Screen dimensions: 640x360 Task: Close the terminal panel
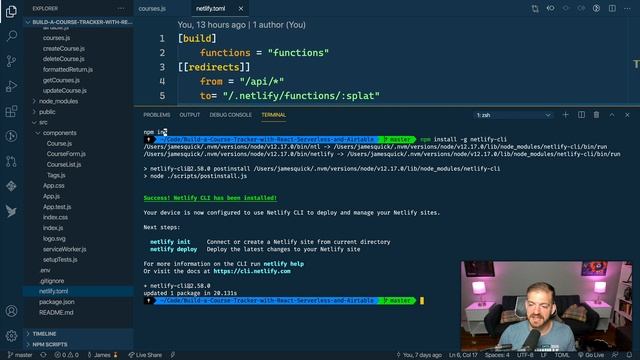[x=627, y=115]
